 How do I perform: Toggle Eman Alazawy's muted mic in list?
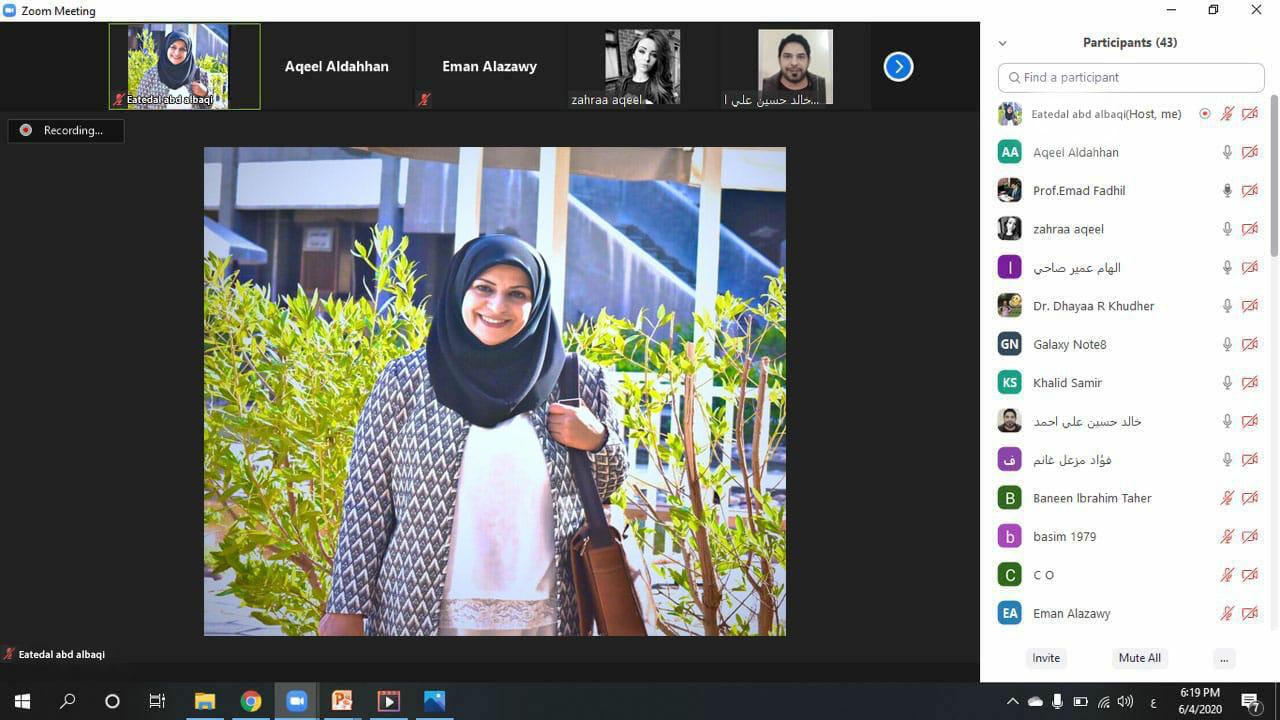[1227, 613]
